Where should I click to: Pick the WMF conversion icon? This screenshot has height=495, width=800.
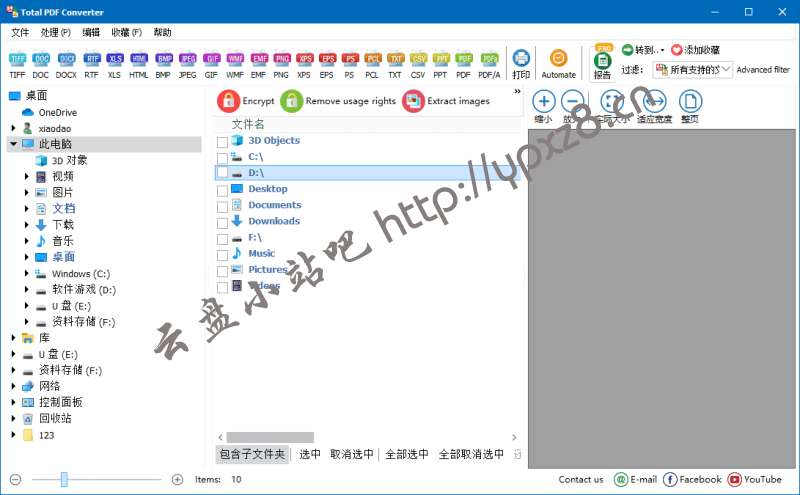coord(235,65)
